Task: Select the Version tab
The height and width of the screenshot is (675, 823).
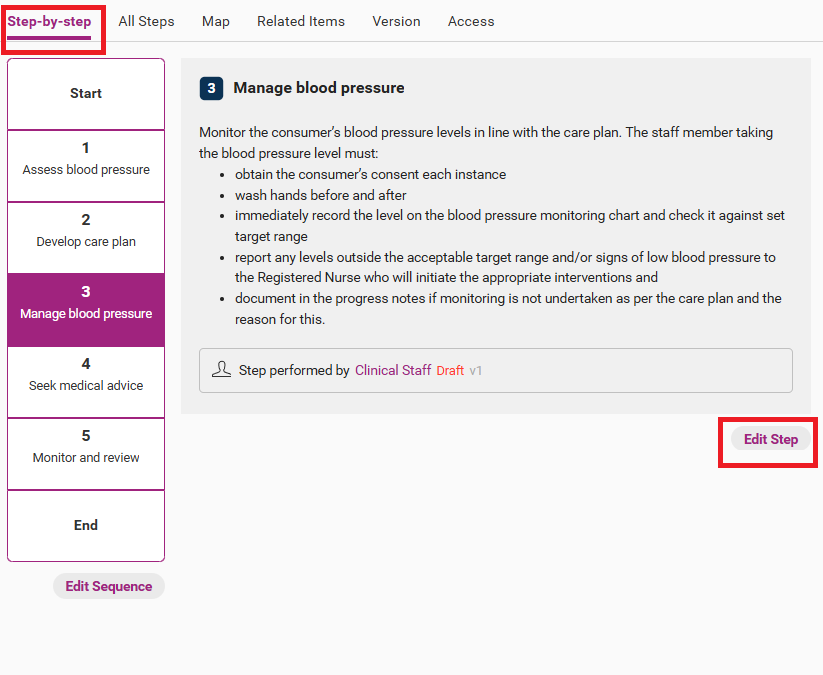Action: click(396, 21)
